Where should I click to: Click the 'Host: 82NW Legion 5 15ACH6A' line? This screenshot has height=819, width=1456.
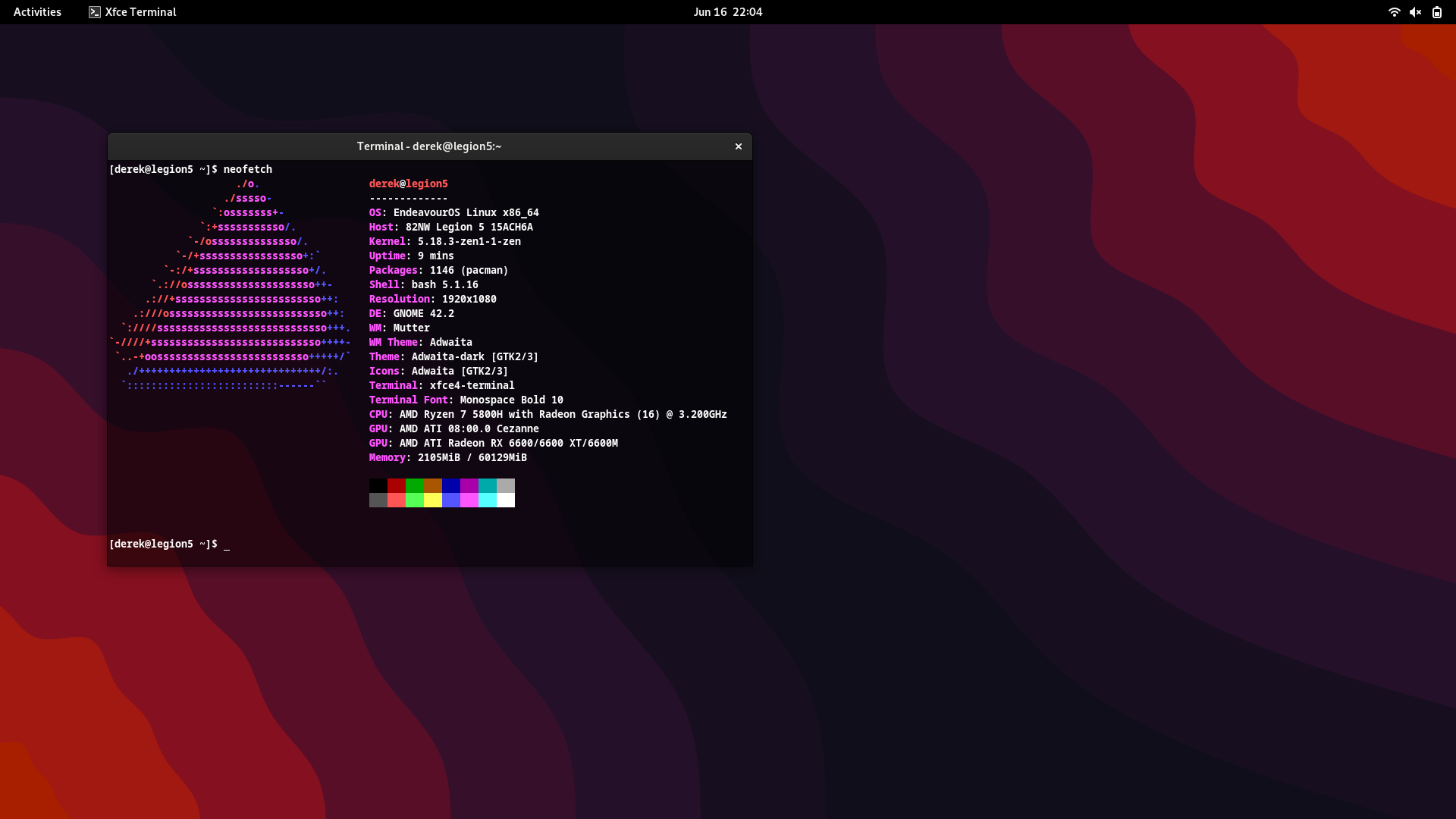(451, 227)
